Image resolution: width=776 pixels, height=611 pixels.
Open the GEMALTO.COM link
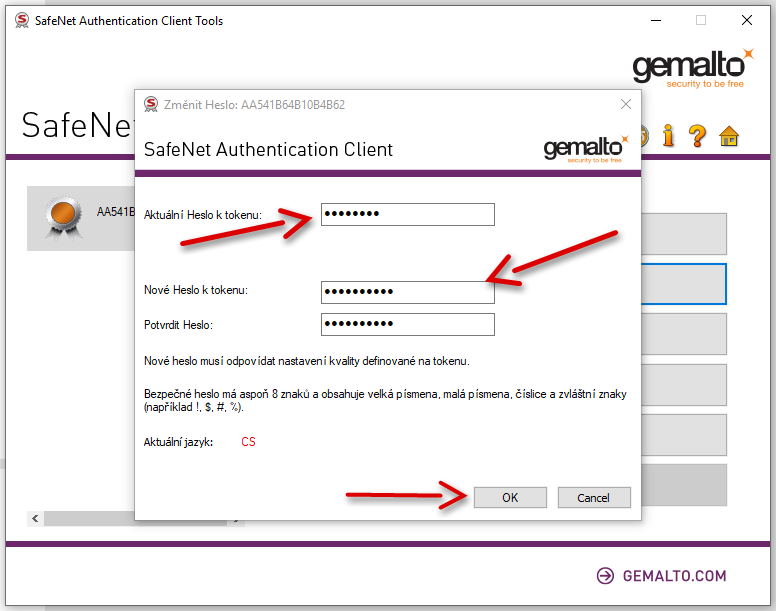coord(674,576)
